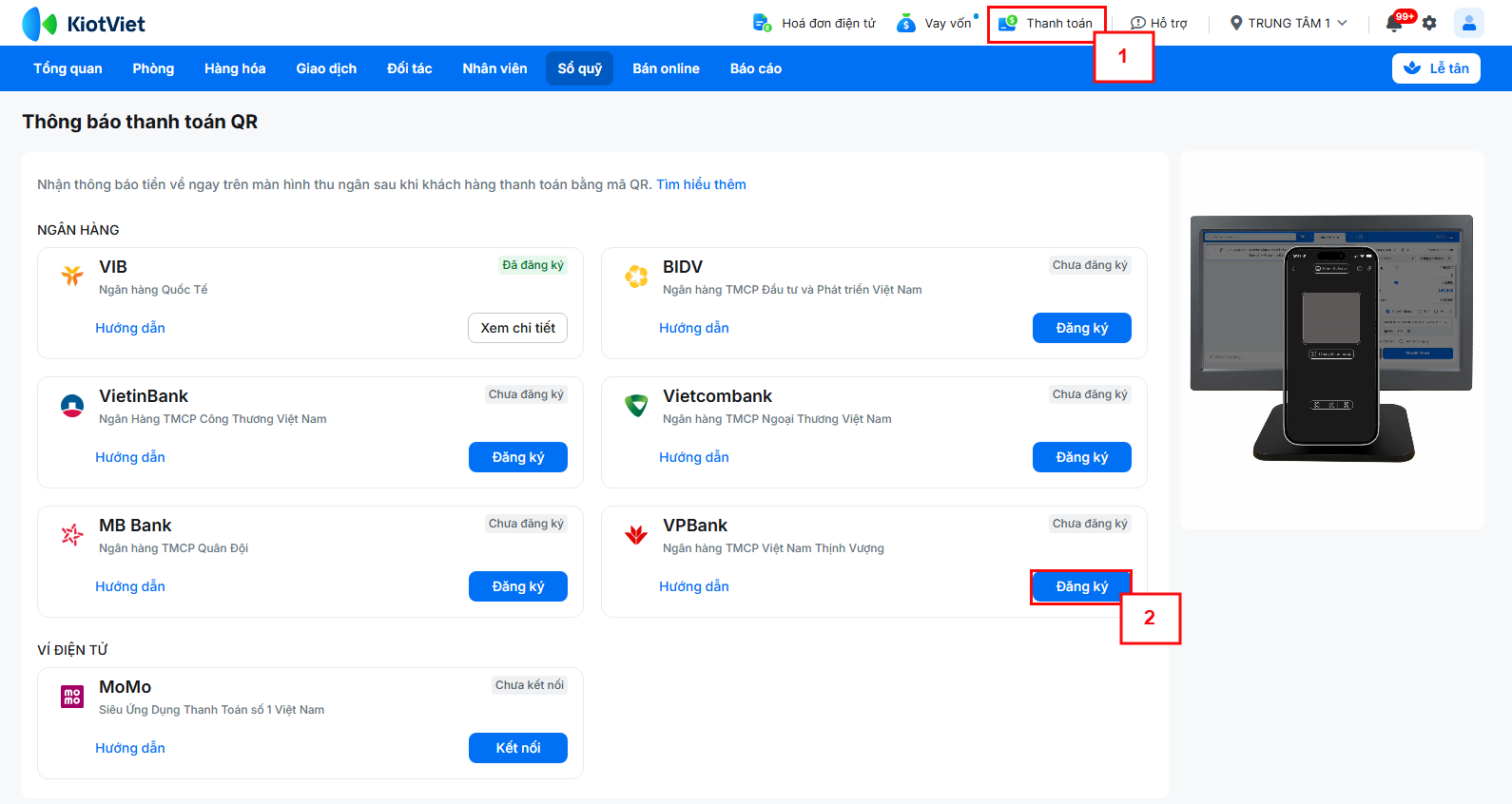Open the Đối tác menu

point(410,68)
